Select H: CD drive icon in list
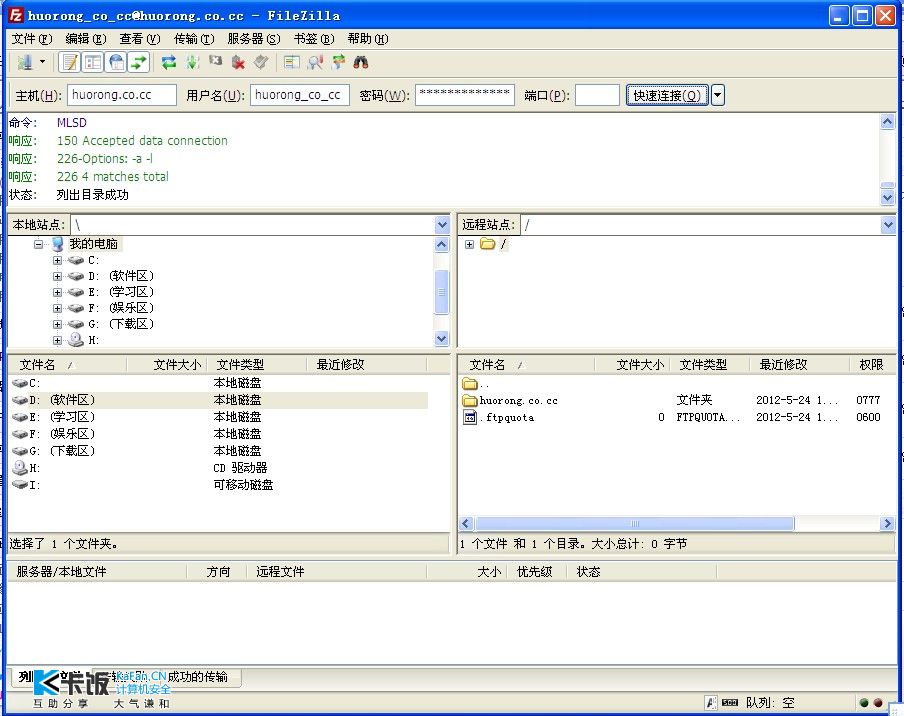Screen dimensions: 904x716 pyautogui.click(x=20, y=468)
